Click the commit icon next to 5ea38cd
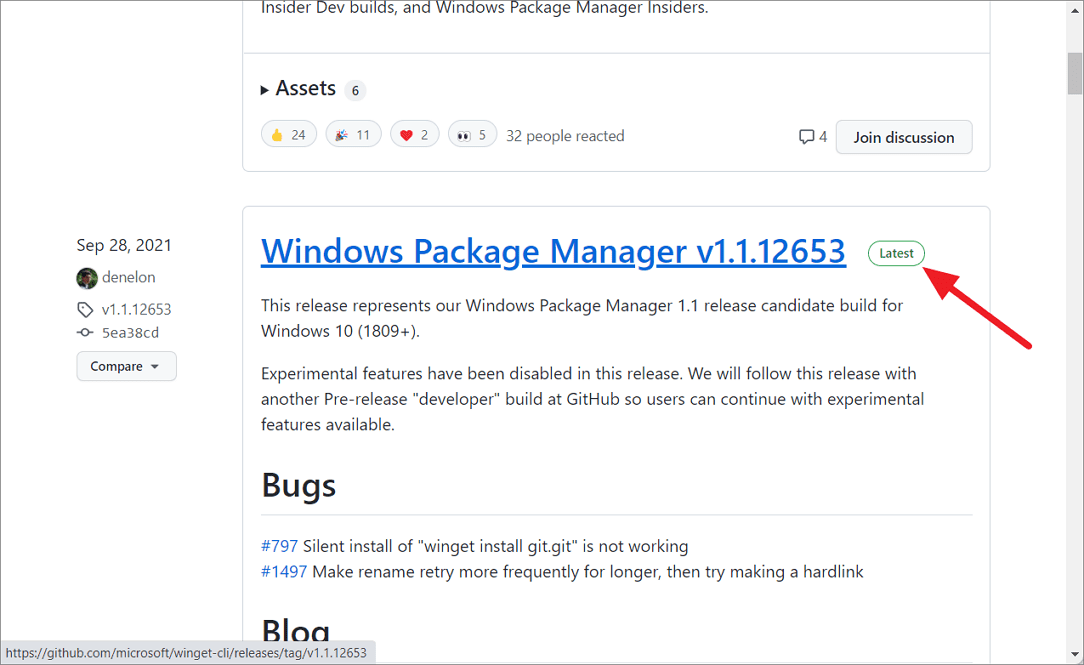This screenshot has height=665, width=1084. [x=85, y=332]
